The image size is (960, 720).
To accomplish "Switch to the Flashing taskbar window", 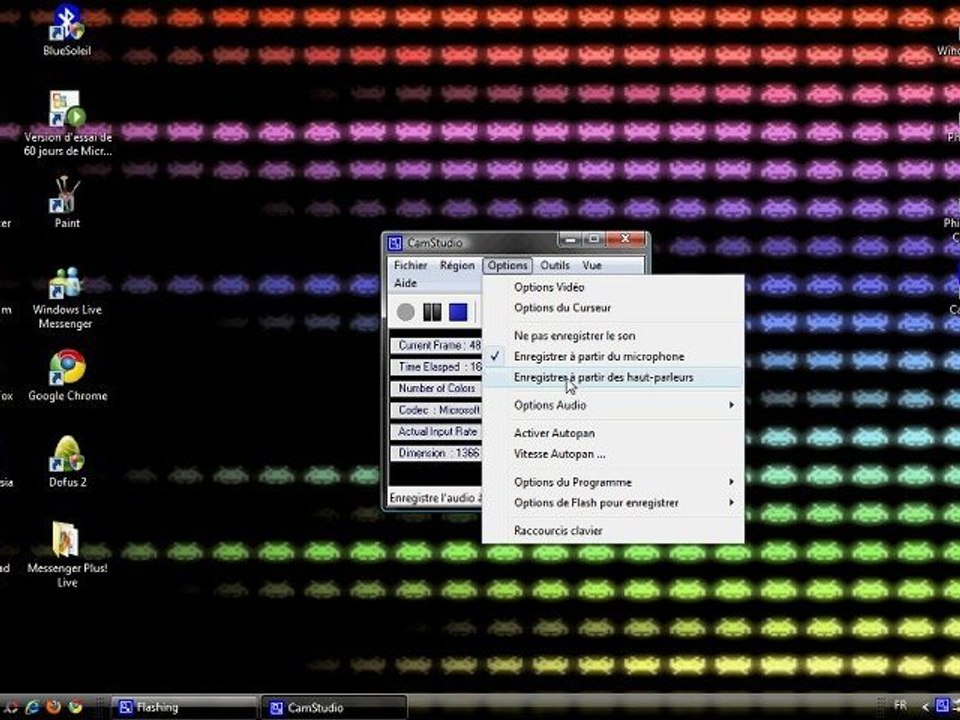I will (x=184, y=707).
